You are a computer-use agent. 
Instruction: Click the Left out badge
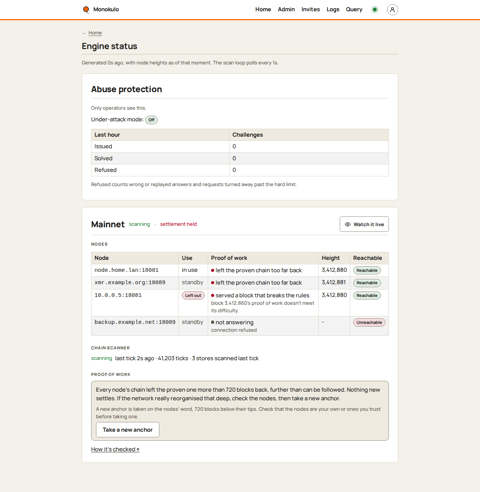(193, 295)
